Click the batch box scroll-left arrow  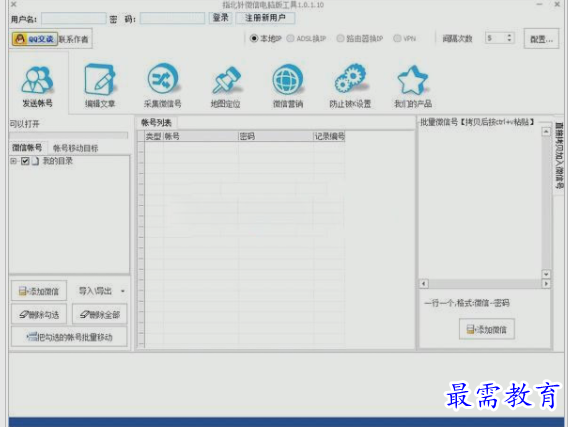424,284
